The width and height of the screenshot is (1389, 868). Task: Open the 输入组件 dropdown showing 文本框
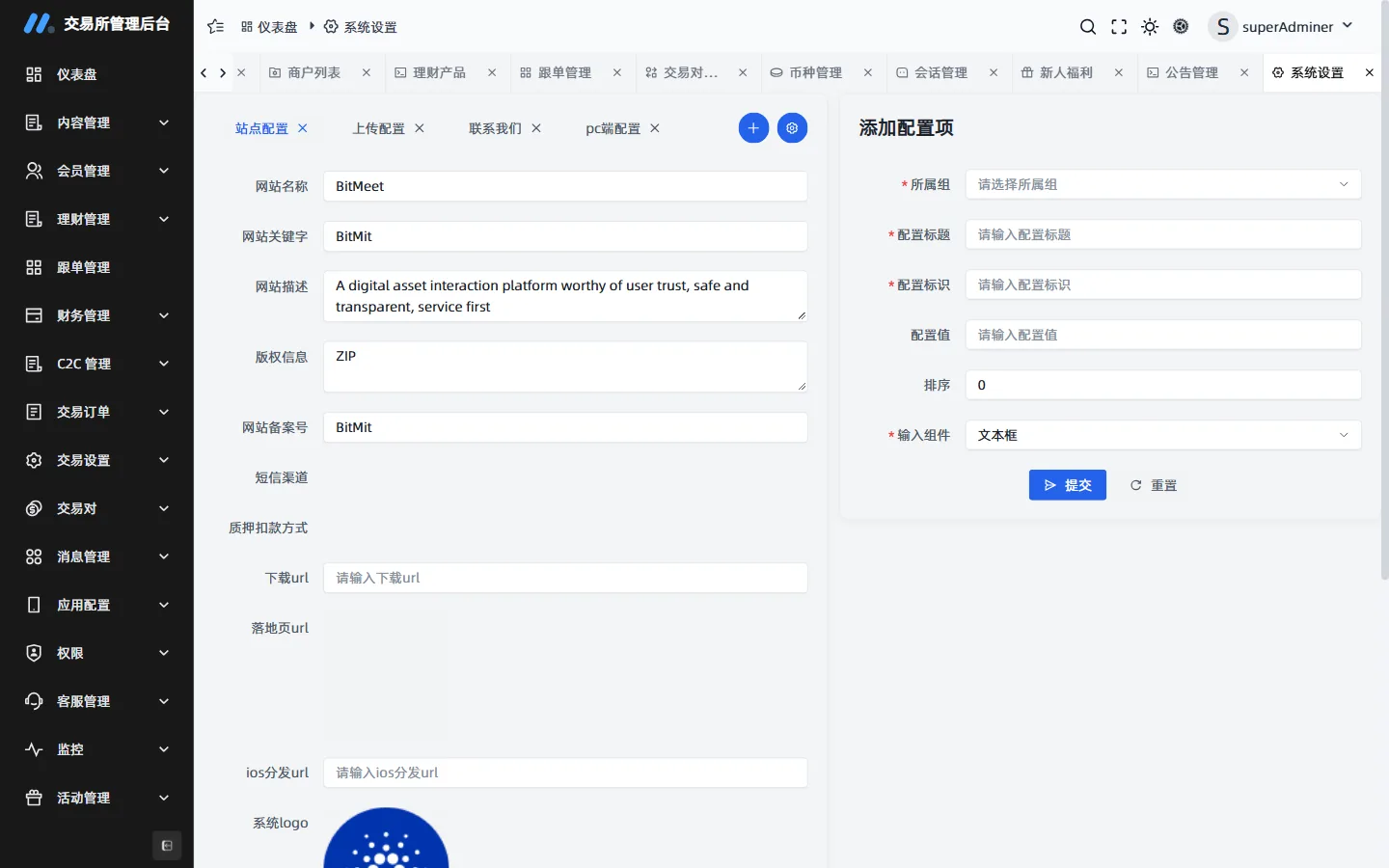pyautogui.click(x=1163, y=435)
